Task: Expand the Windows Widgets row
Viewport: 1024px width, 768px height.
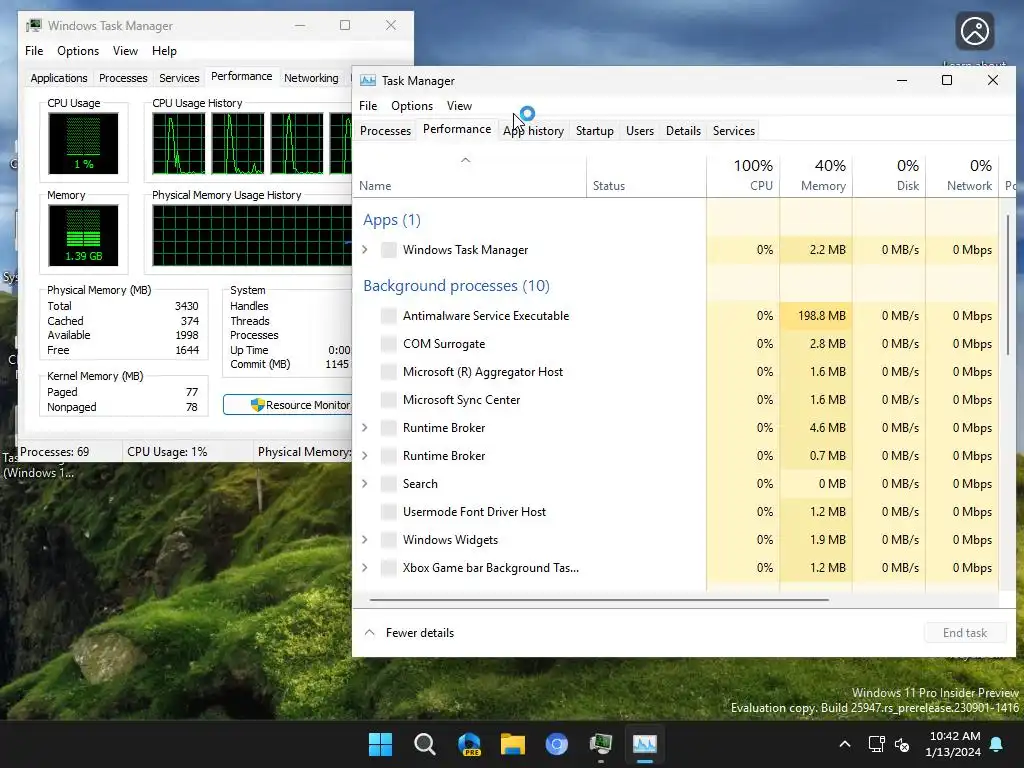Action: click(365, 540)
